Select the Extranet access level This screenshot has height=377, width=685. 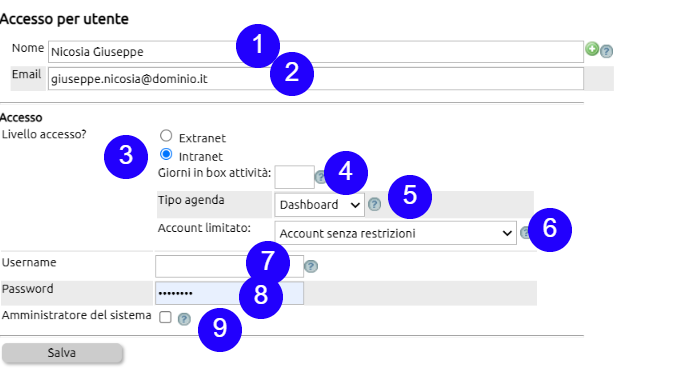point(166,136)
